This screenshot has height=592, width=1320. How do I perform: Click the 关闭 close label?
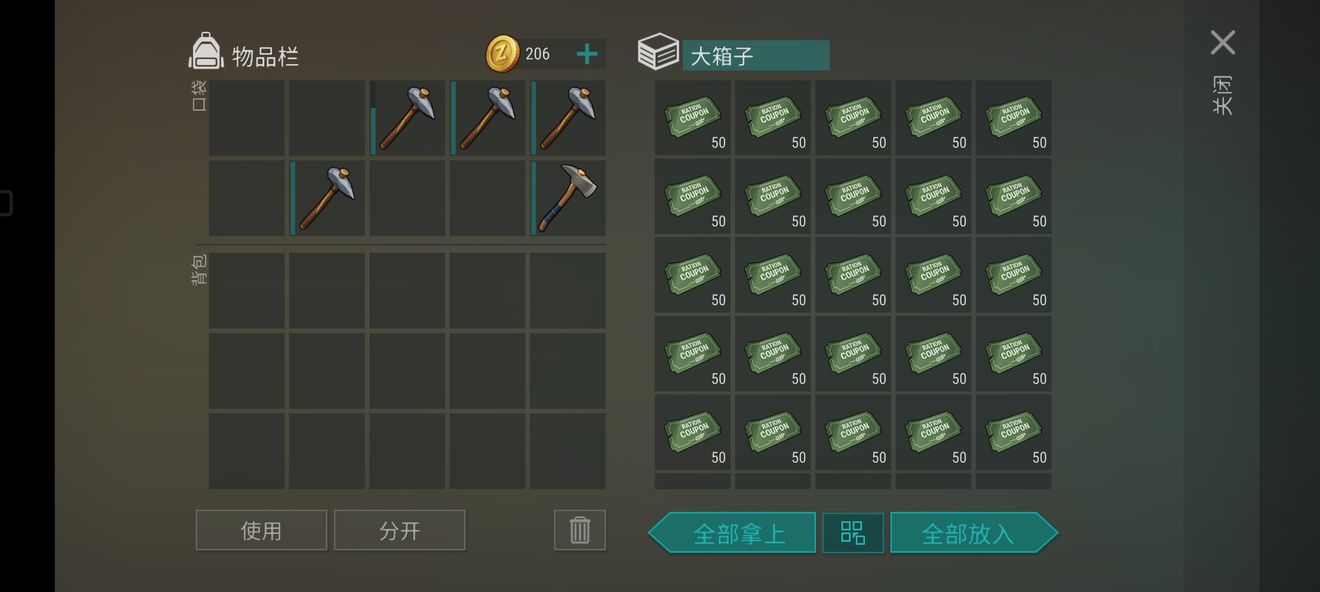(x=1222, y=95)
